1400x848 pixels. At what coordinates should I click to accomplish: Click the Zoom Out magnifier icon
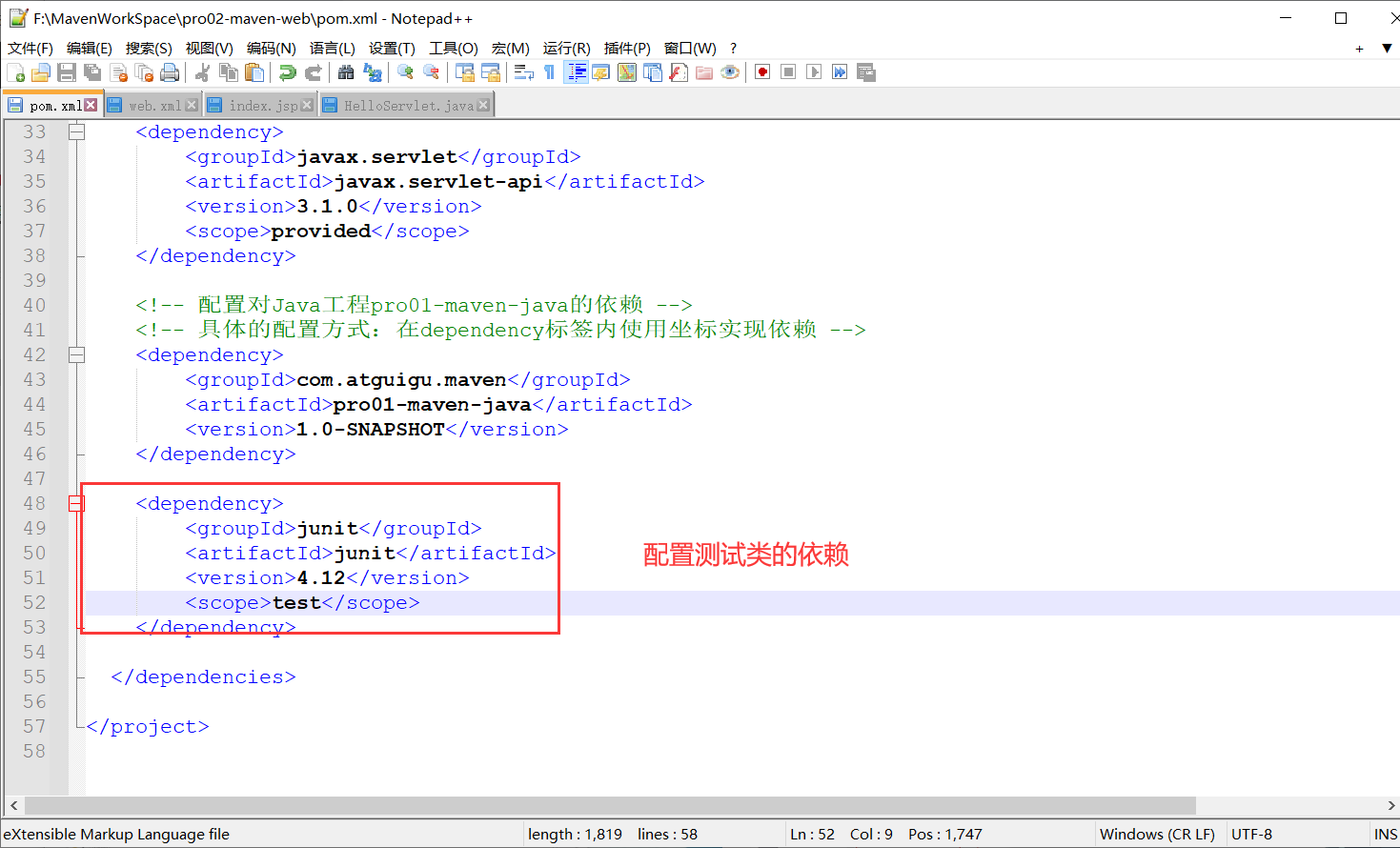[x=431, y=72]
